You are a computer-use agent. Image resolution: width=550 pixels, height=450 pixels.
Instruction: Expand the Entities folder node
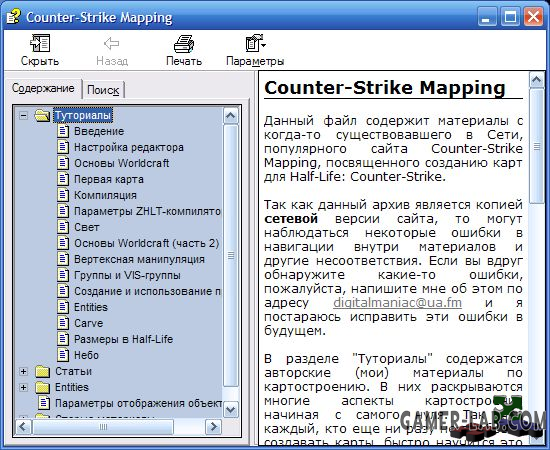tap(24, 387)
